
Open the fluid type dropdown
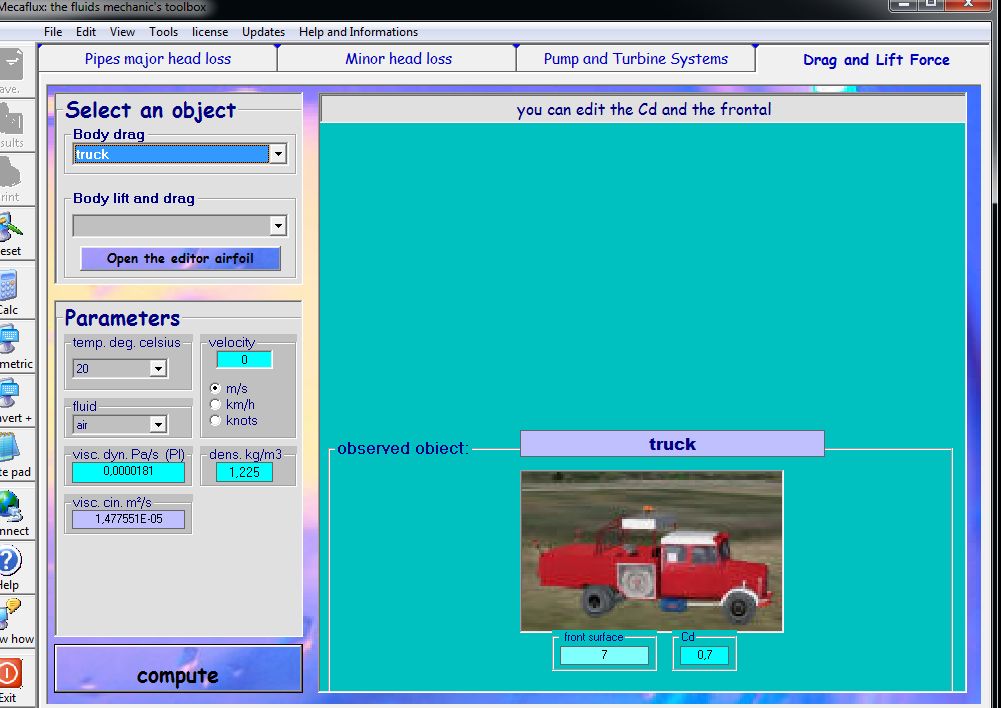(157, 425)
